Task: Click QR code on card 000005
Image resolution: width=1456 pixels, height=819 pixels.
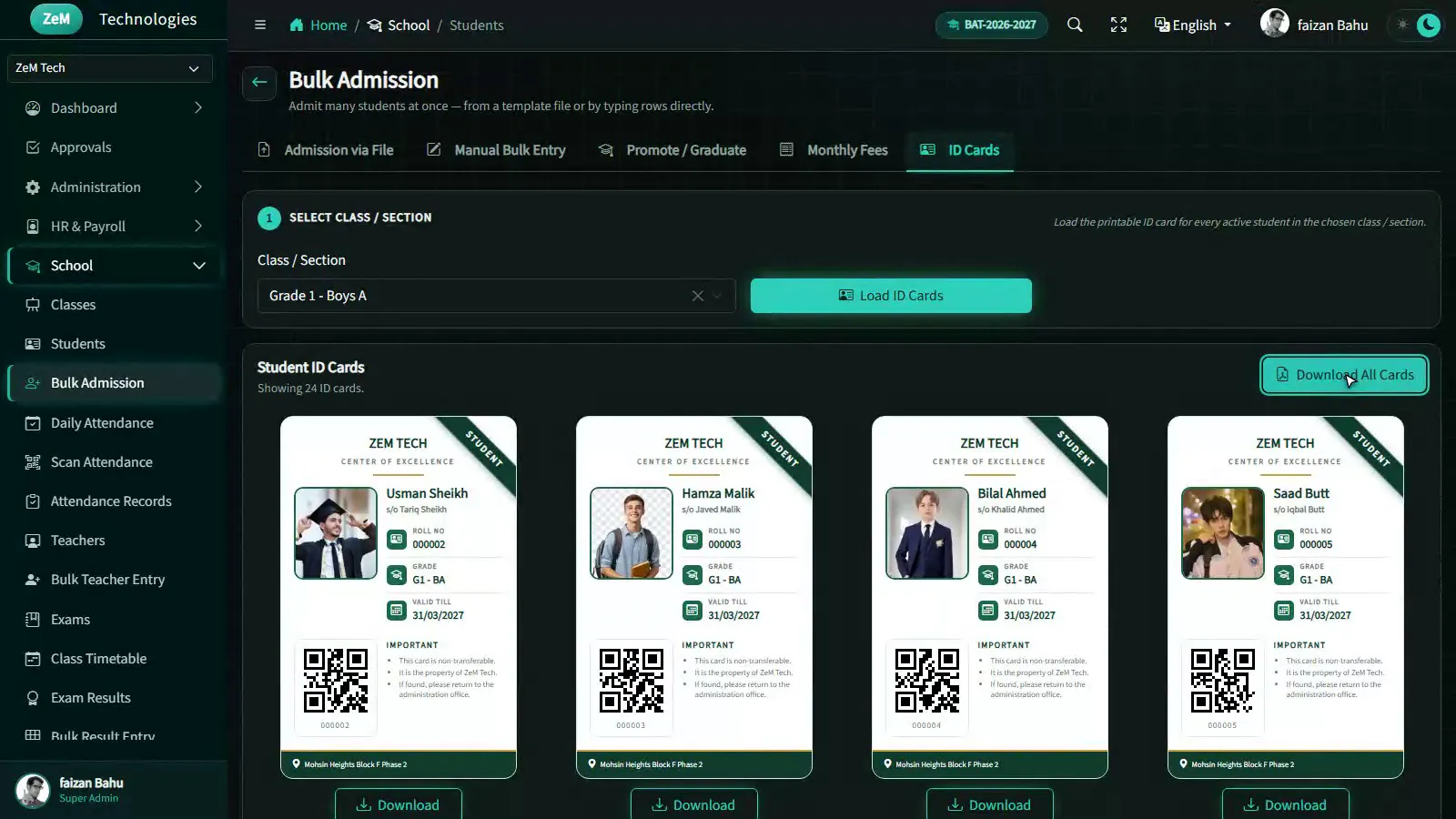Action: tap(1223, 681)
